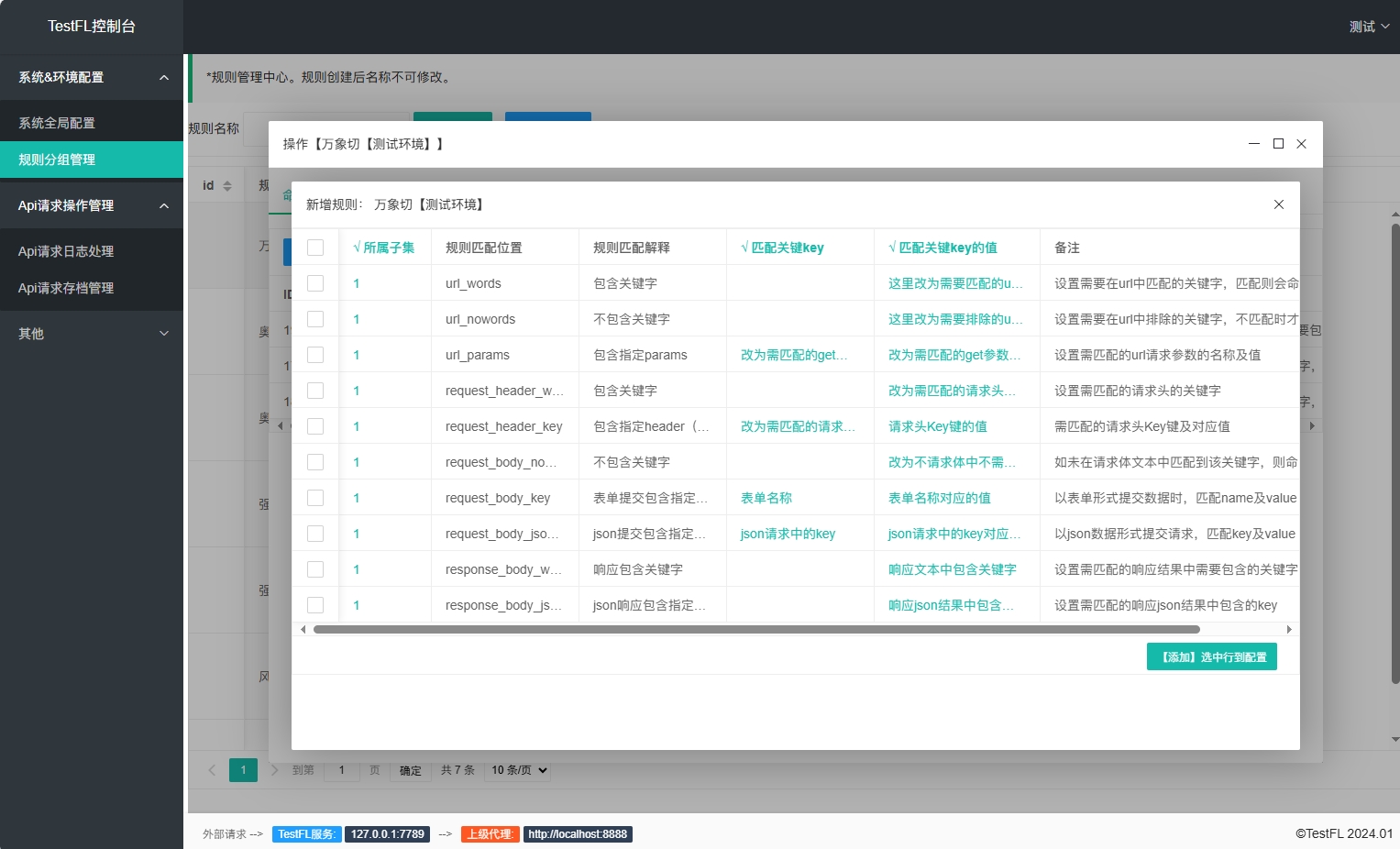Open 系统全局配置 in the sidebar
The height and width of the screenshot is (849, 1400).
pos(92,123)
